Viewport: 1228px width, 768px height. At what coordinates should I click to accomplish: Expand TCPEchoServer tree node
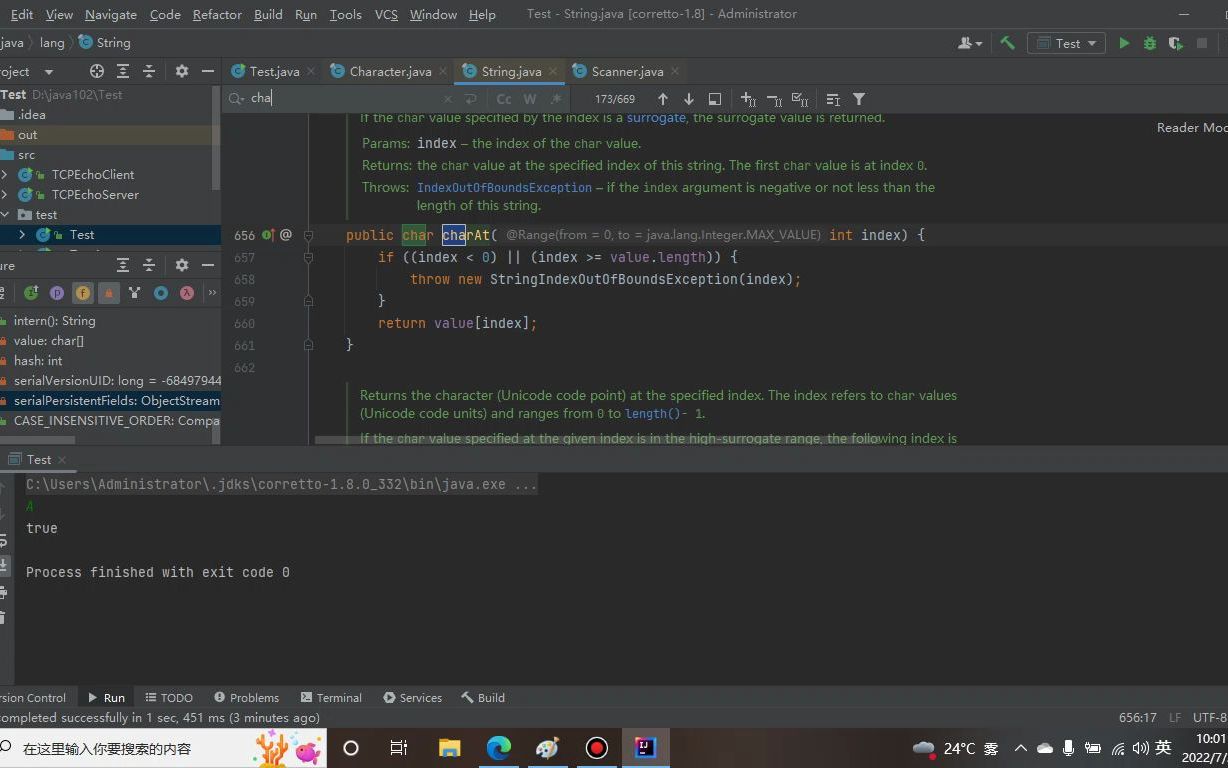pos(5,195)
